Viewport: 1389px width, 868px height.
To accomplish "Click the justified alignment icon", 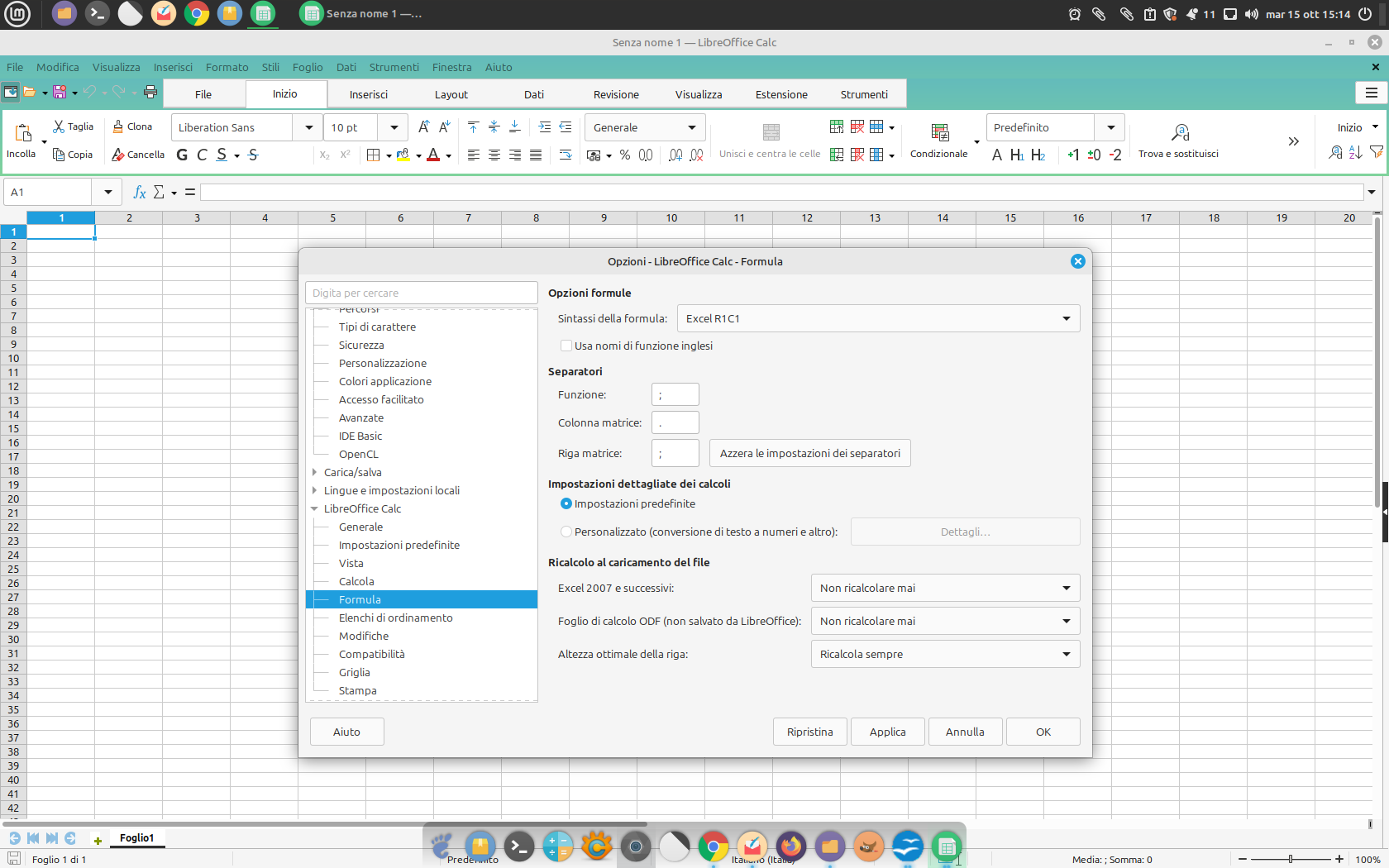I will click(536, 155).
